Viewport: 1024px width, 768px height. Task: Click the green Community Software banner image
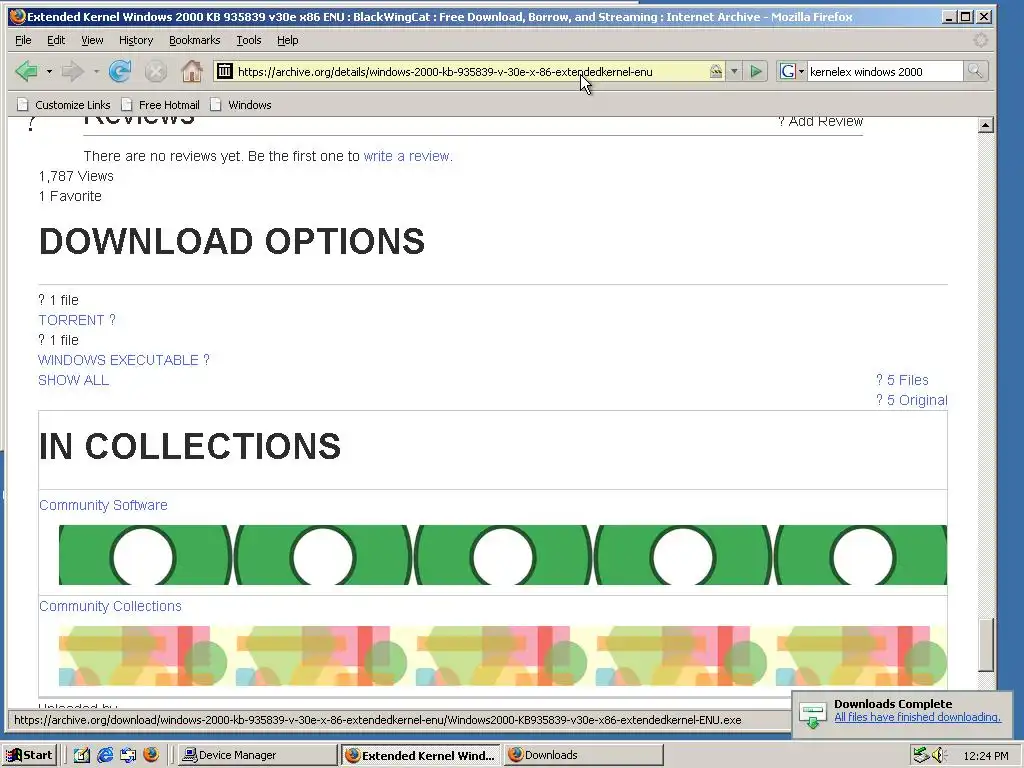[502, 555]
